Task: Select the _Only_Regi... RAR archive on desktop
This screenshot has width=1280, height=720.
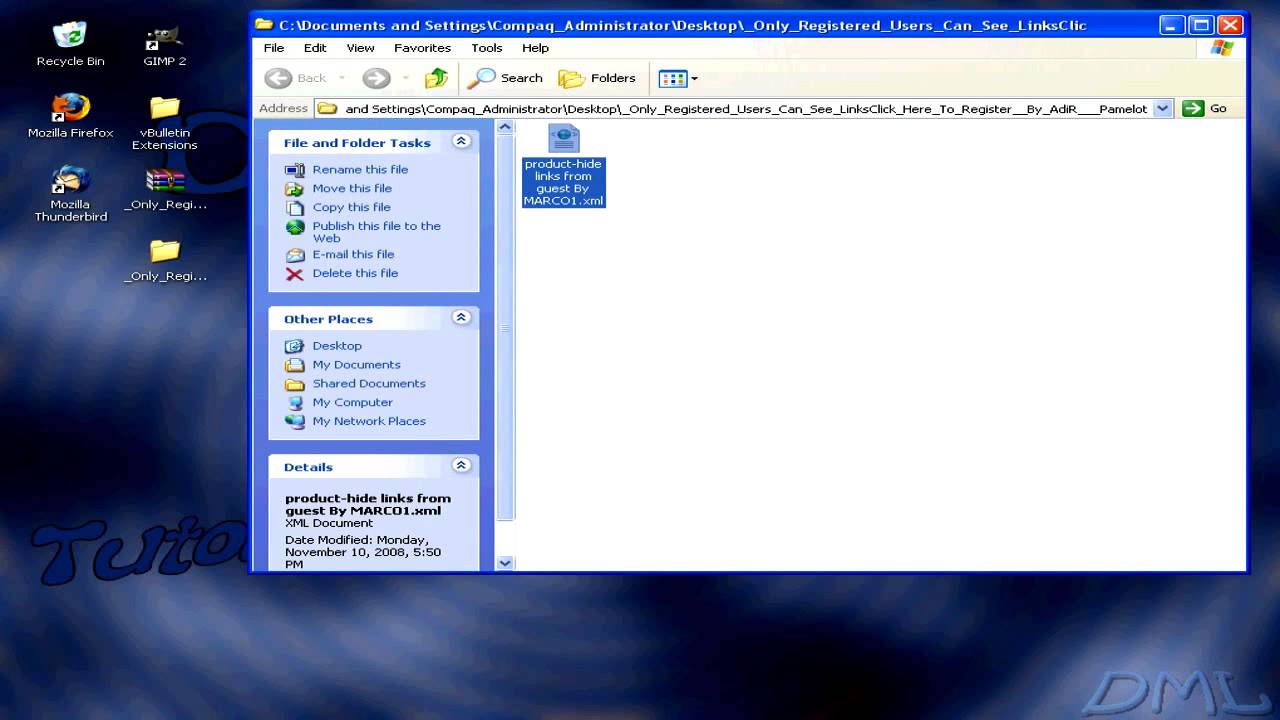Action: (x=165, y=190)
